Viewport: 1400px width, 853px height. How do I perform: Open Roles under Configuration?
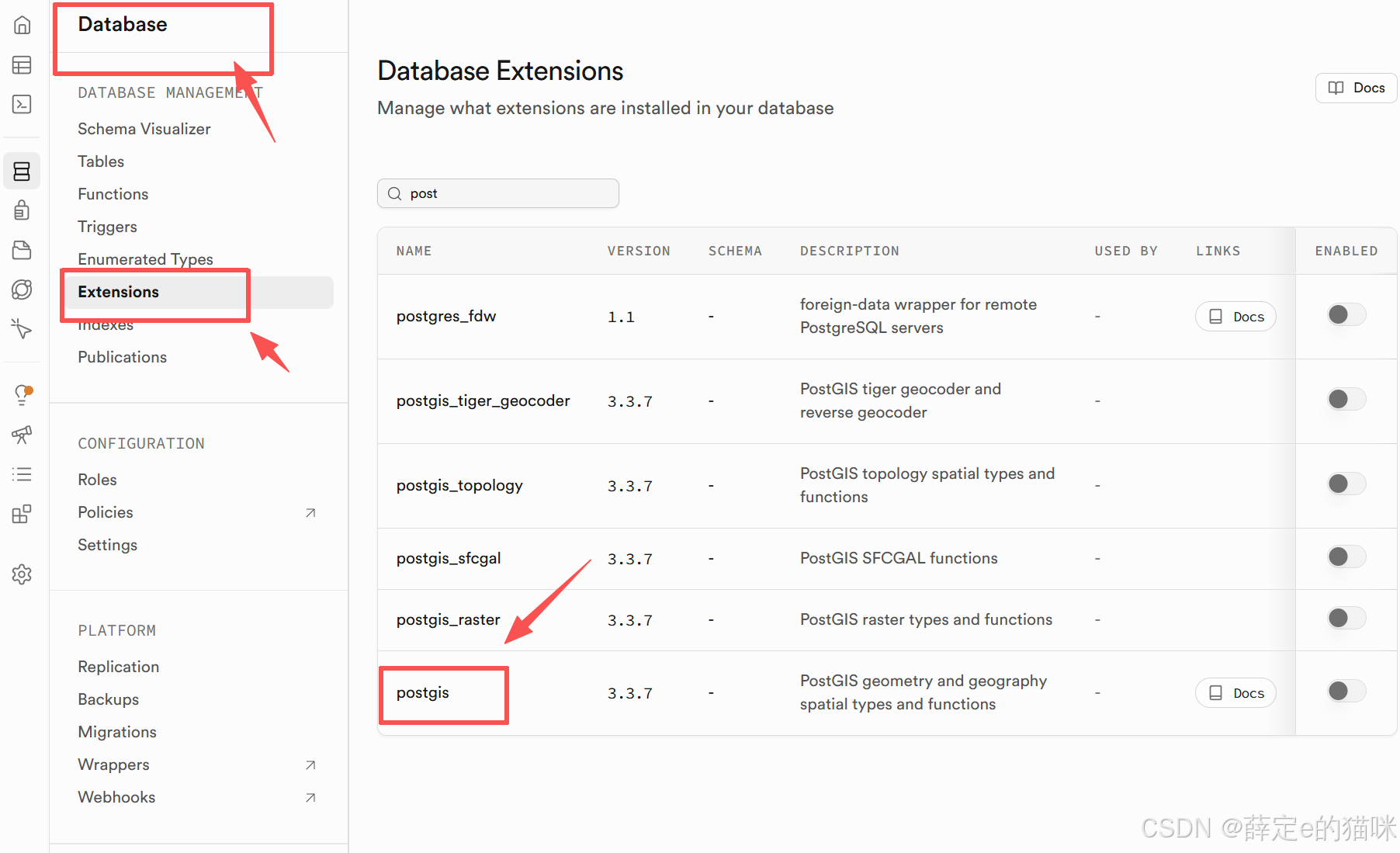click(x=97, y=480)
